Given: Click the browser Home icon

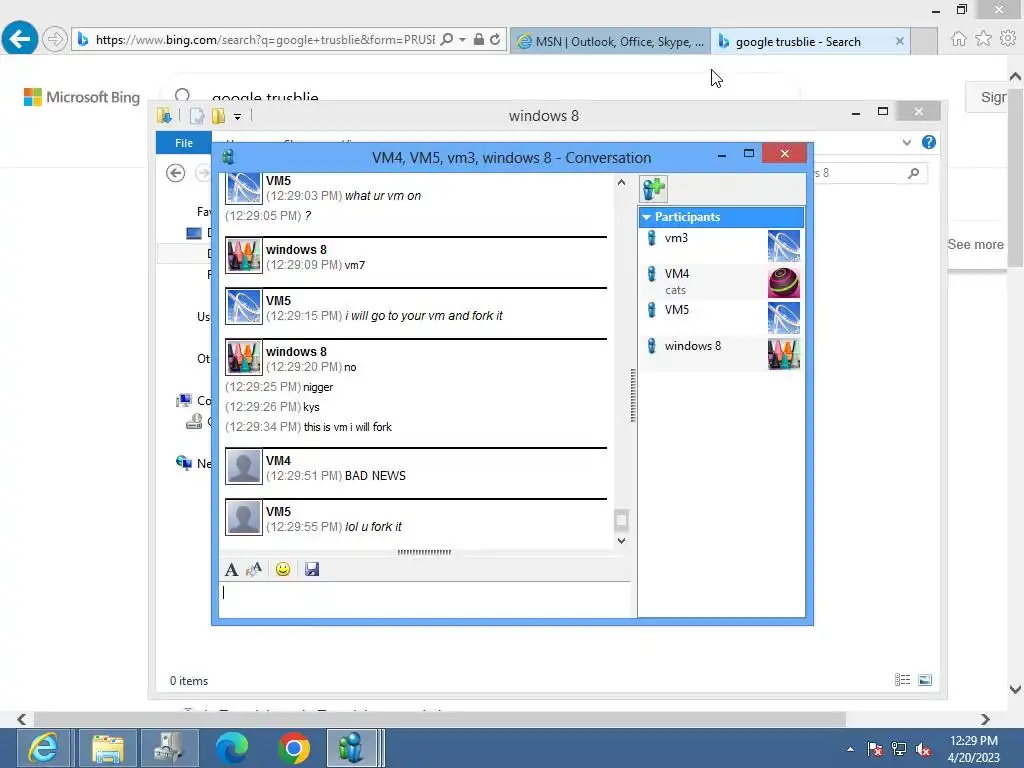Looking at the screenshot, I should (959, 39).
